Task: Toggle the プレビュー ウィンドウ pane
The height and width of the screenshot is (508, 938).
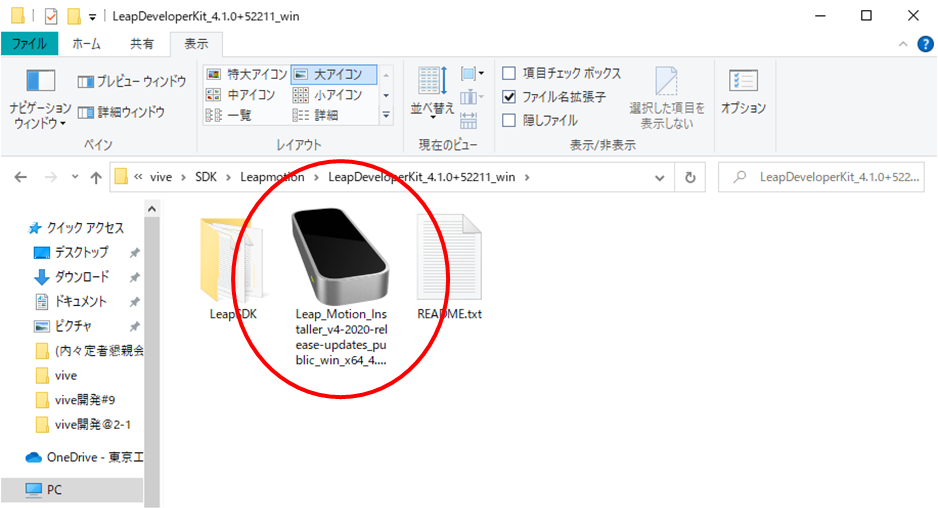Action: [x=132, y=81]
